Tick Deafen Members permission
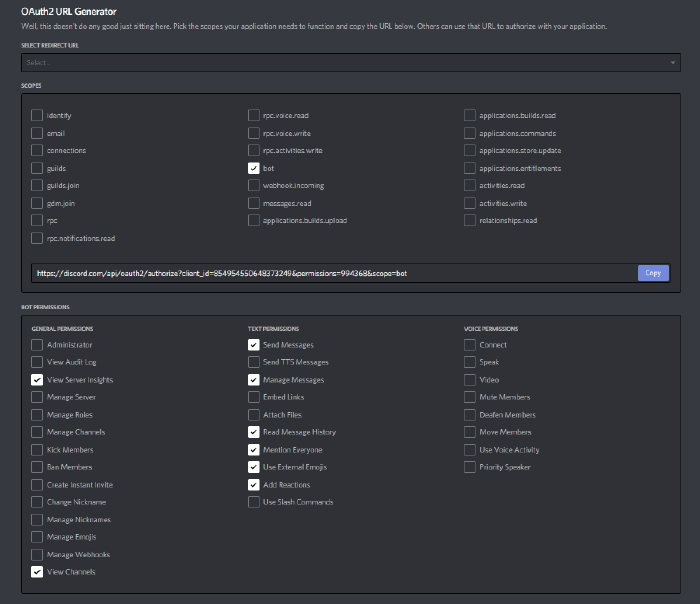700x604 pixels. [x=470, y=415]
